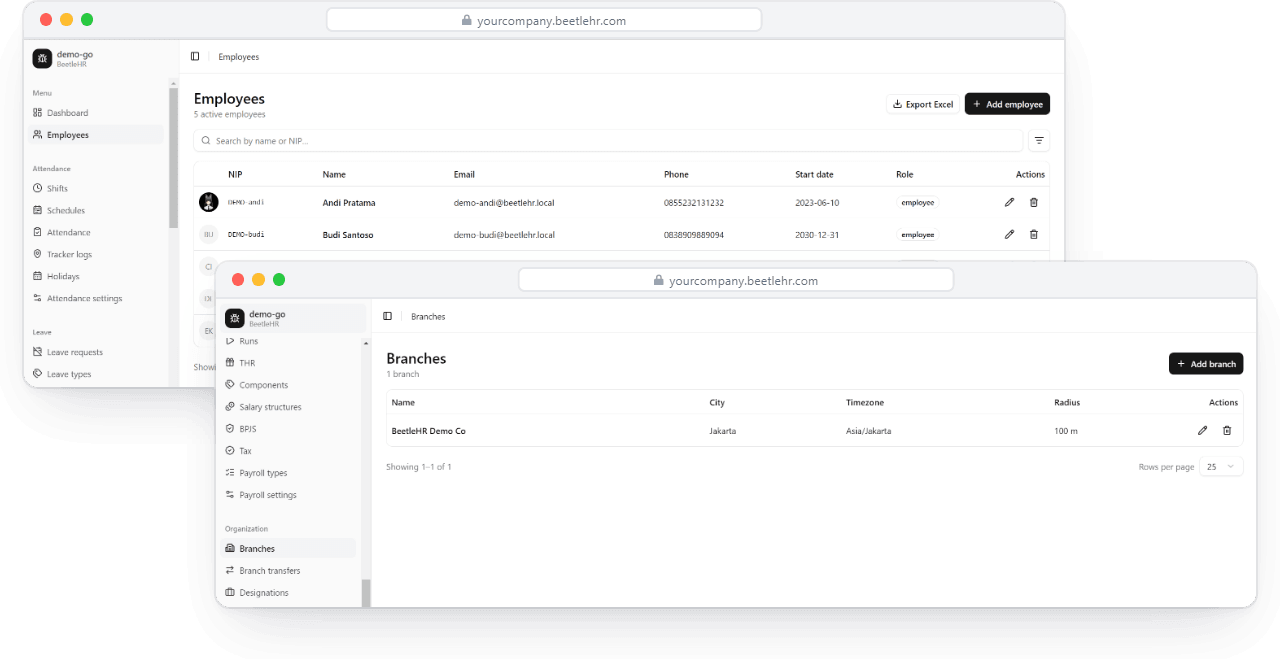The width and height of the screenshot is (1280, 659).
Task: Click the Add employee button
Action: (x=1007, y=104)
